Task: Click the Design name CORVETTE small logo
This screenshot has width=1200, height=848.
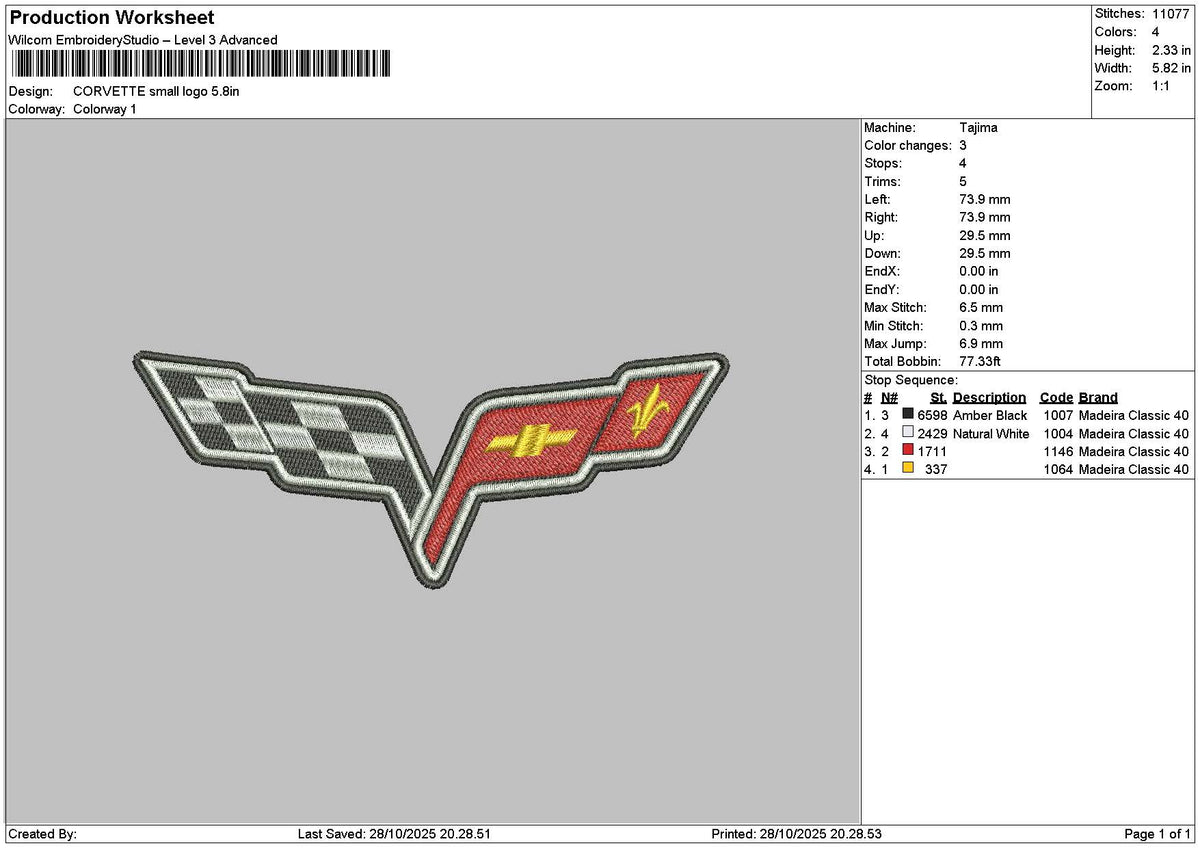Action: [157, 91]
